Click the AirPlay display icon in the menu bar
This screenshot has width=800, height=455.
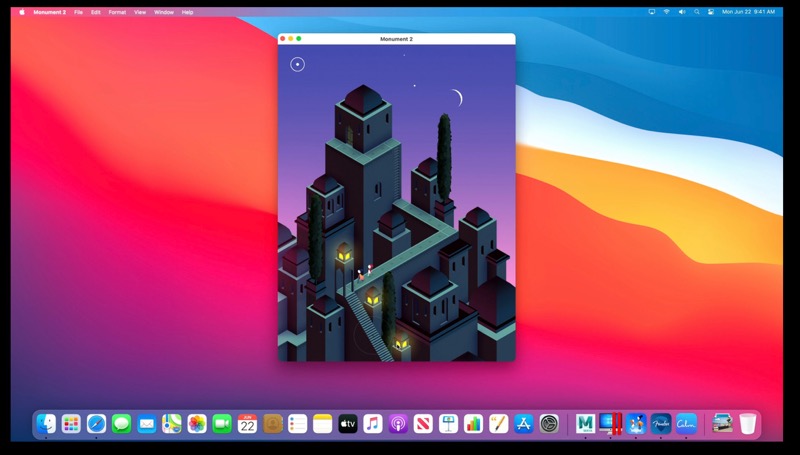coord(652,12)
